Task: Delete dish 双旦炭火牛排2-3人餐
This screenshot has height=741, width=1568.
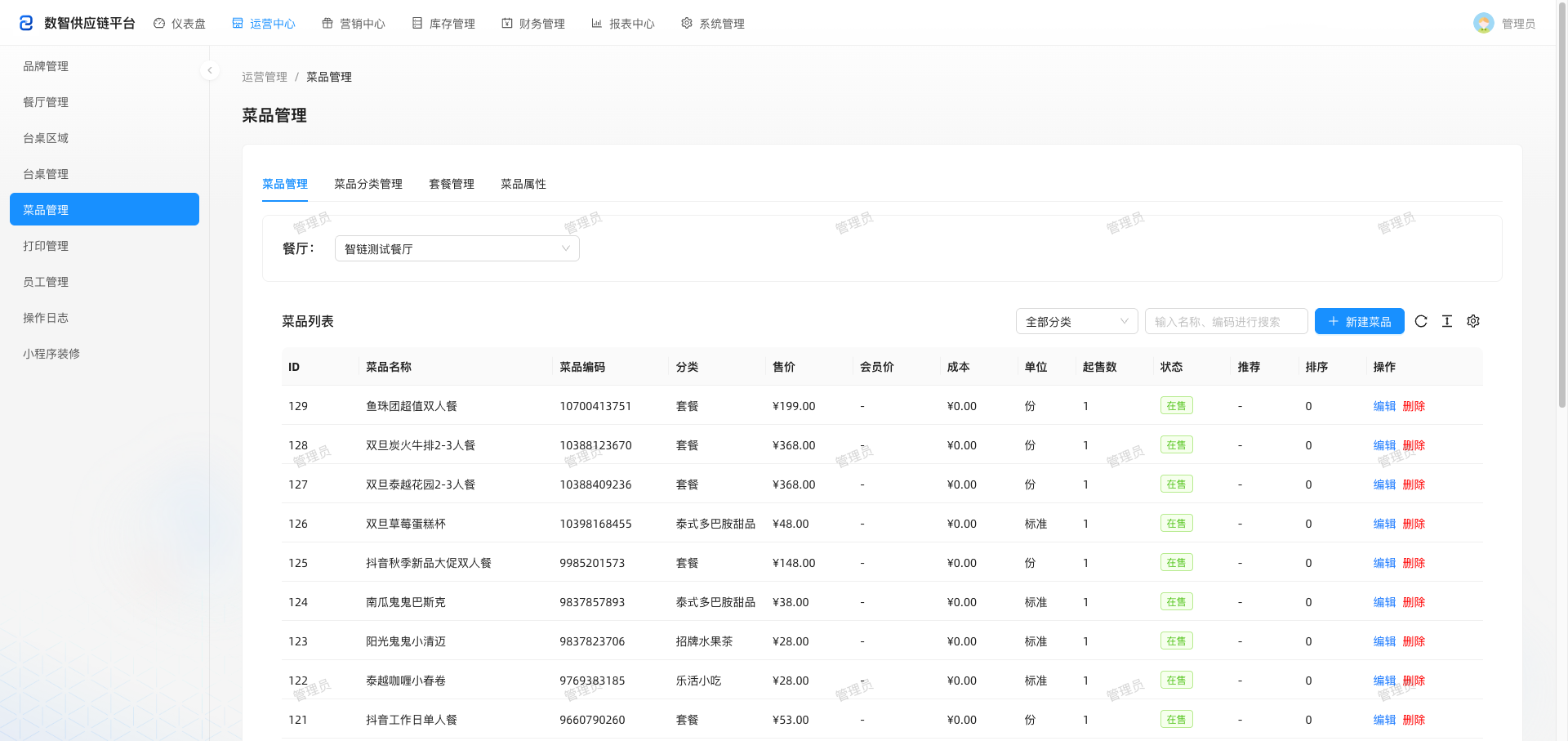Action: [1414, 445]
